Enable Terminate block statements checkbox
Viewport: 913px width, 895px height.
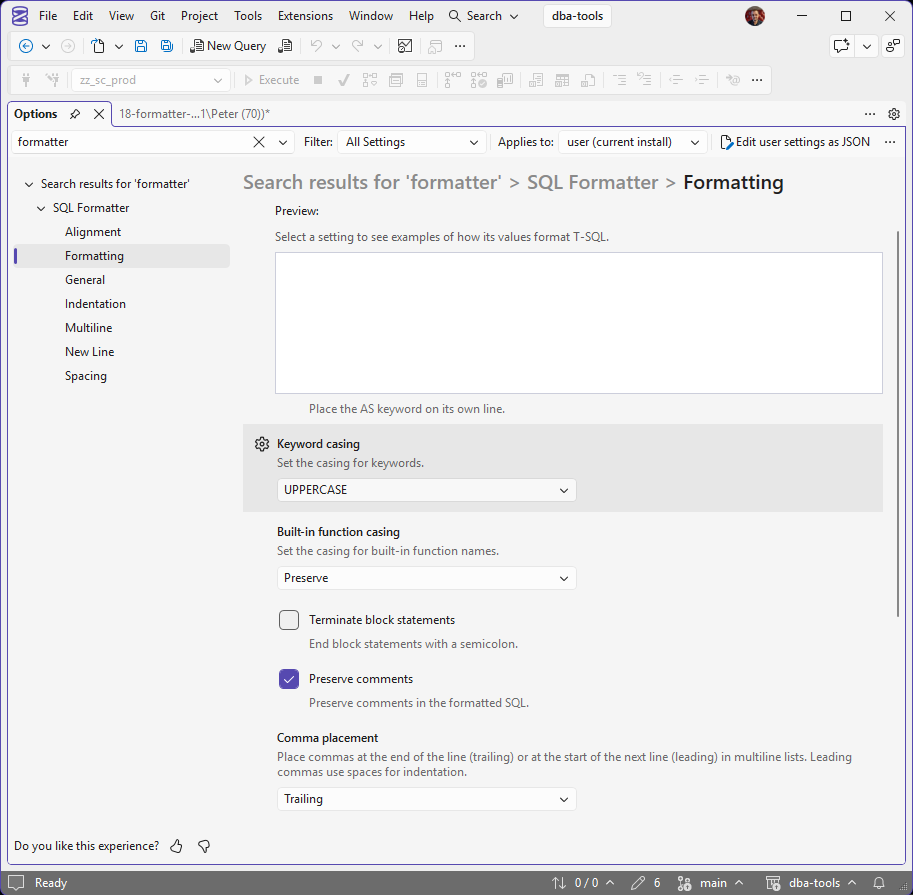(289, 620)
